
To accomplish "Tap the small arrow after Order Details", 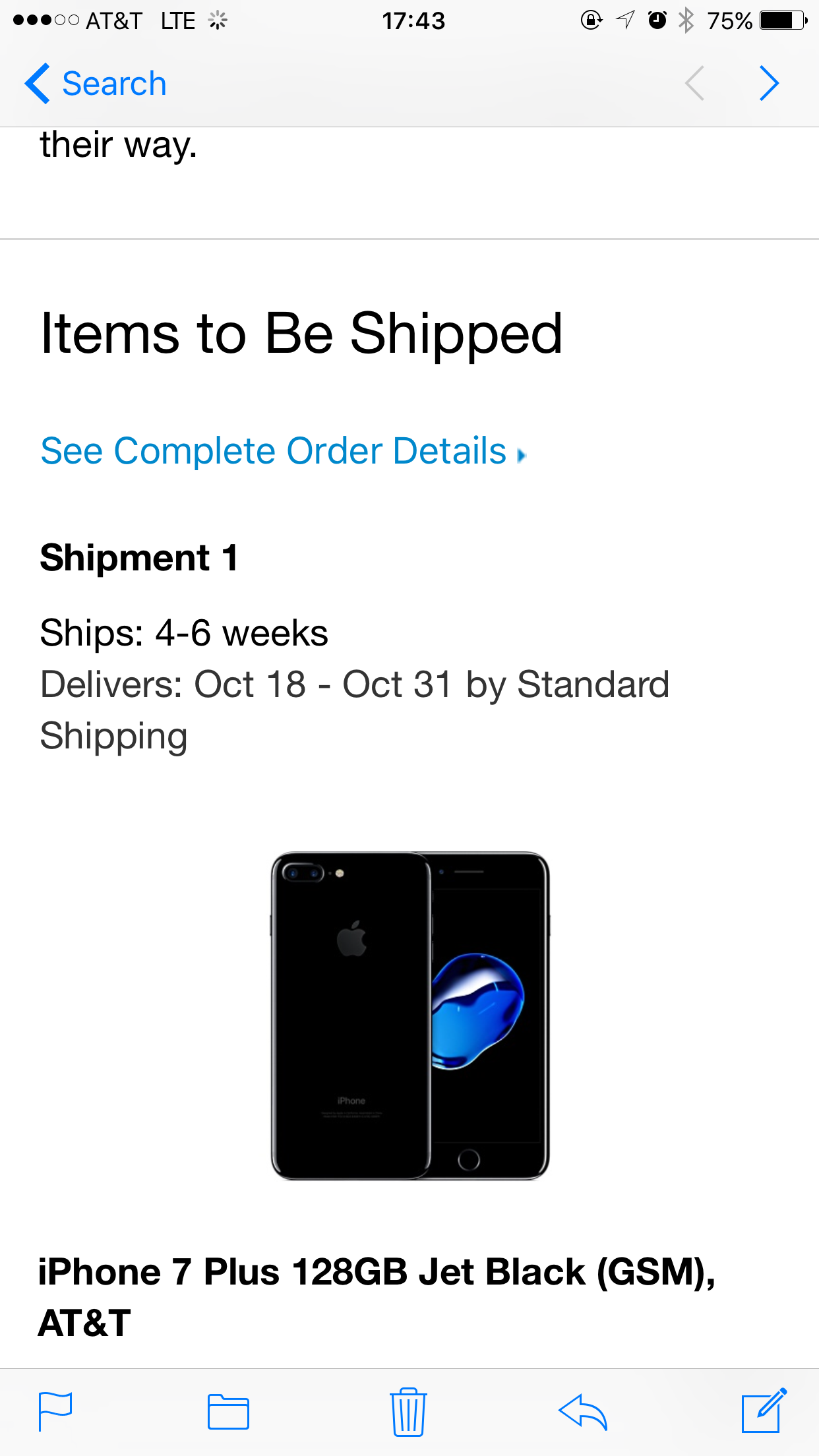I will [x=522, y=455].
